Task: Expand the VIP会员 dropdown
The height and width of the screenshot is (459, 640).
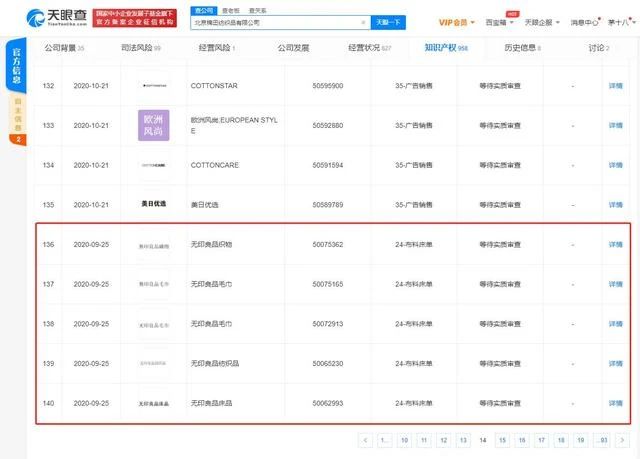Action: point(456,22)
